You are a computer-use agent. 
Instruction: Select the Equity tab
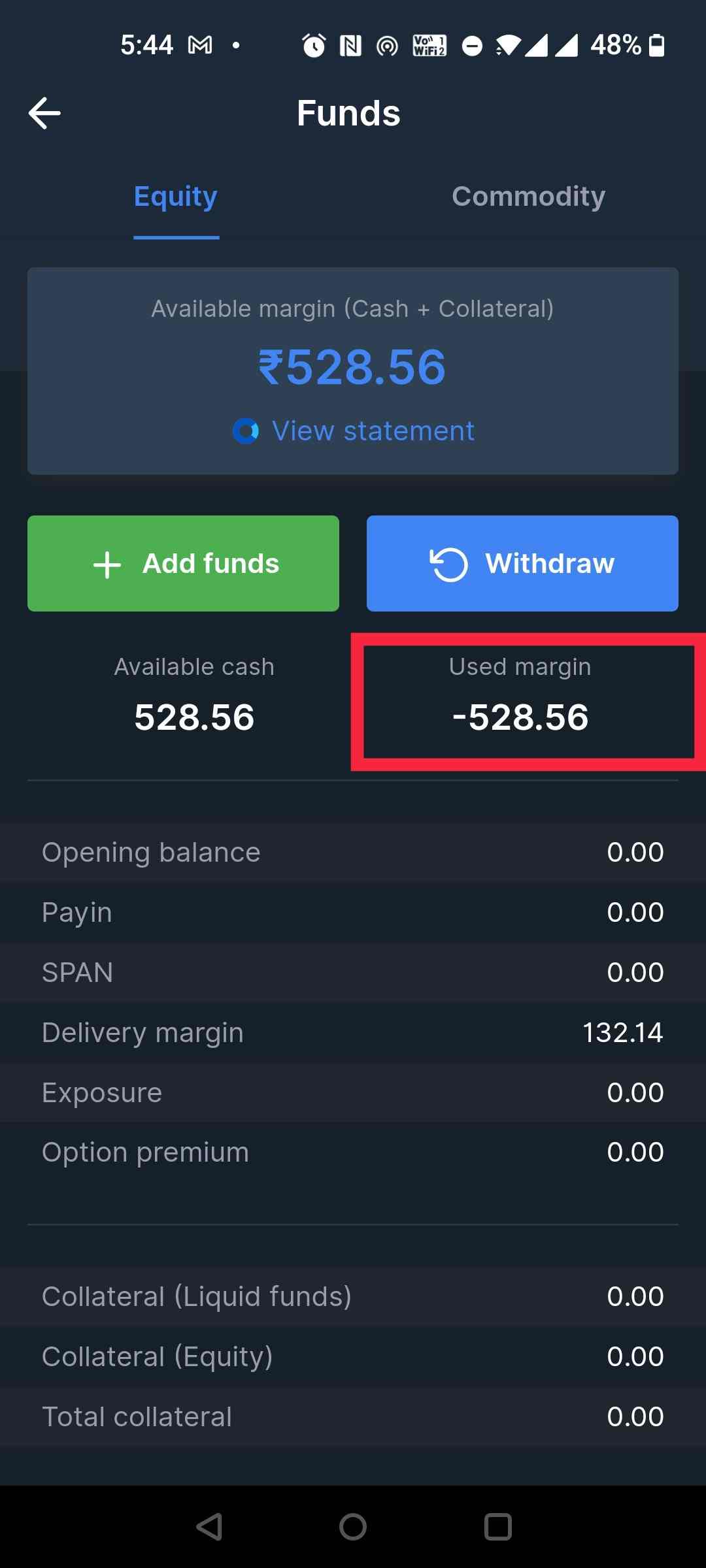[x=175, y=196]
